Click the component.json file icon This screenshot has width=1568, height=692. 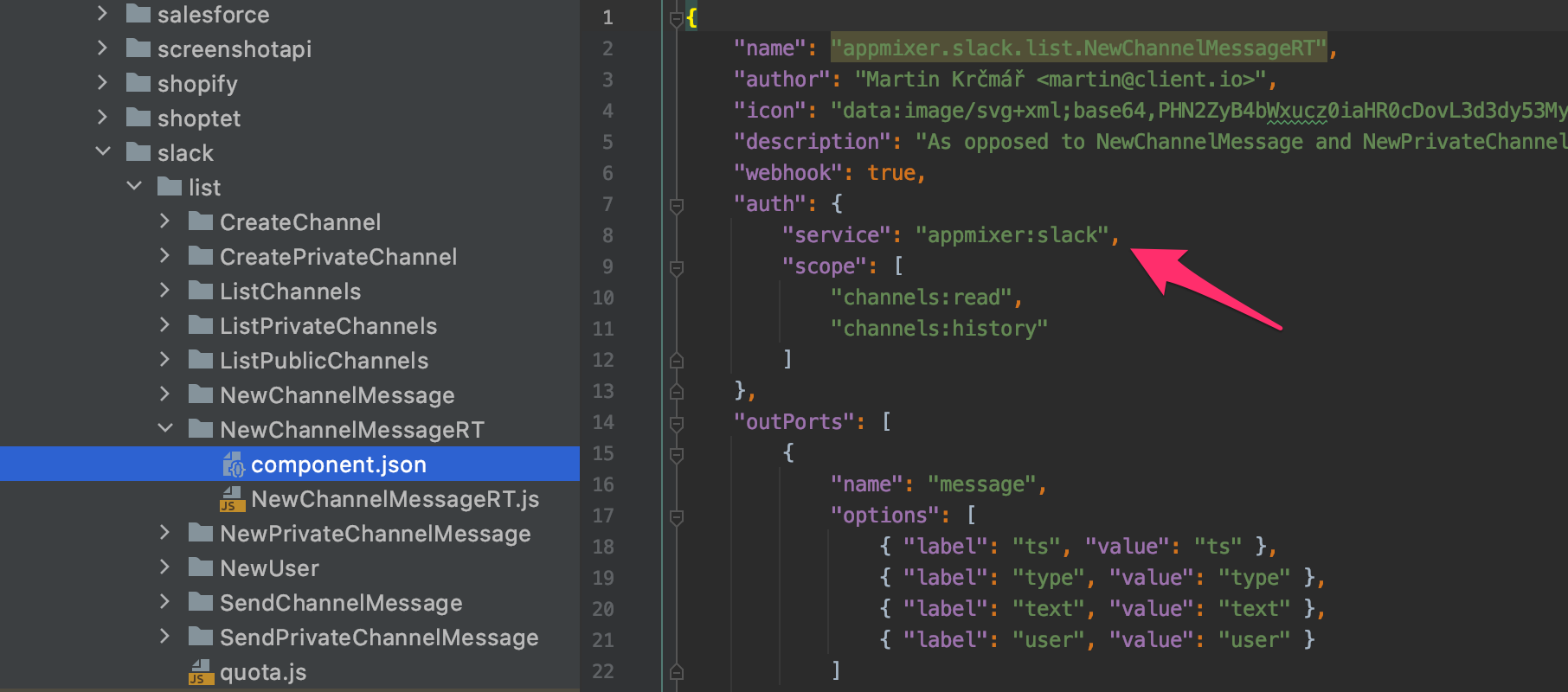pos(234,465)
